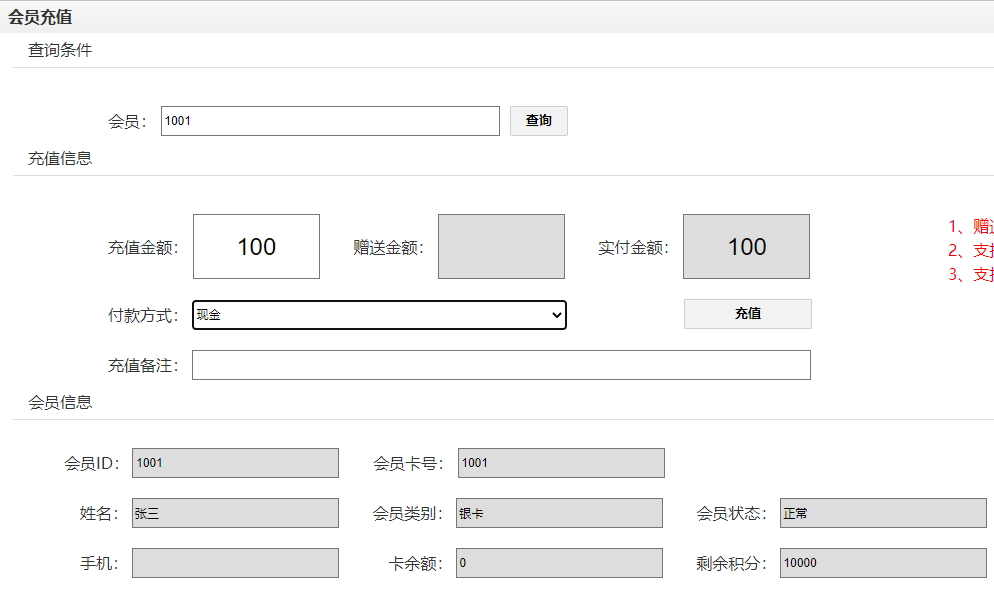Click the 赠送金额 bonus amount field
Image resolution: width=994 pixels, height=593 pixels.
(501, 246)
